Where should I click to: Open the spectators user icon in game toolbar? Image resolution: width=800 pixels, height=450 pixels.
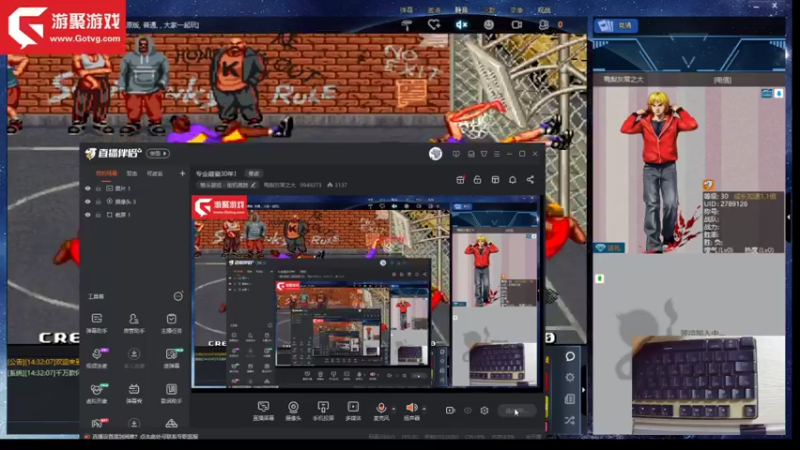click(544, 24)
